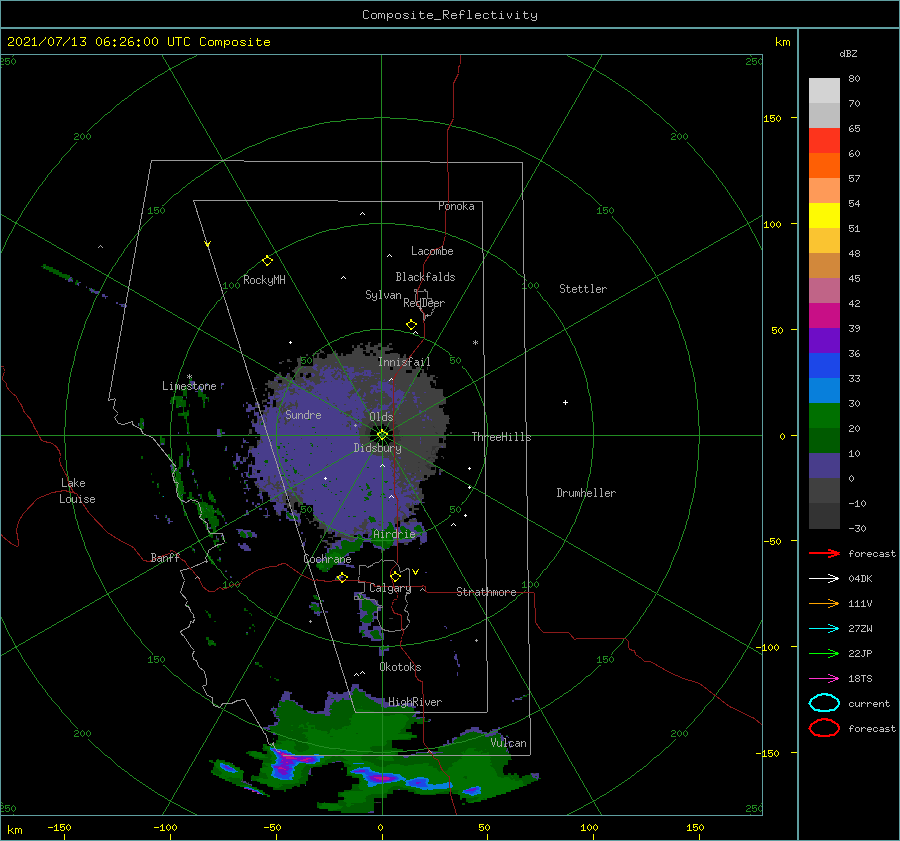Click the Limestone location label
Viewport: 900px width, 841px height.
click(x=189, y=386)
